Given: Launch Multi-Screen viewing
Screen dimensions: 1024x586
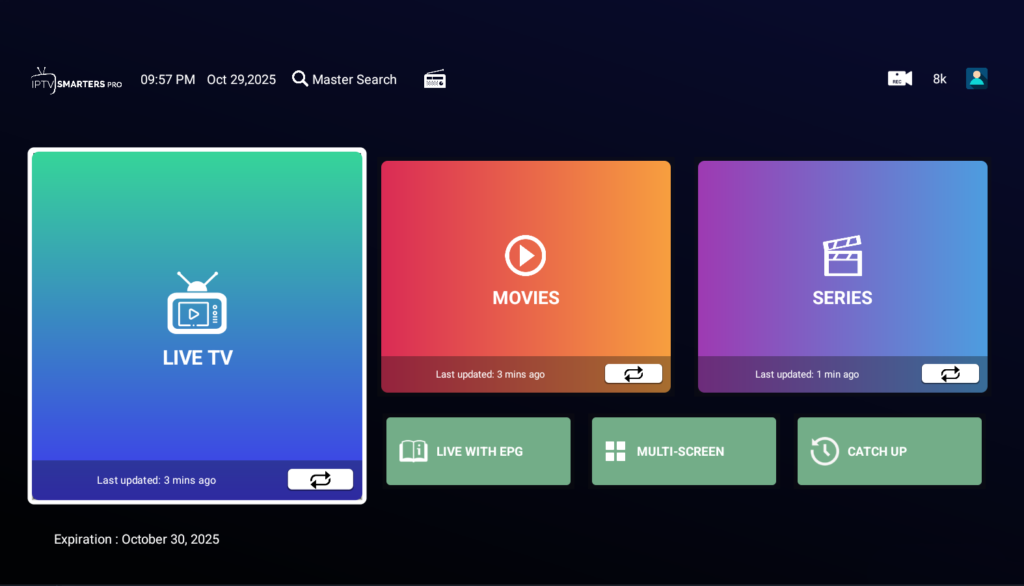Looking at the screenshot, I should (684, 451).
